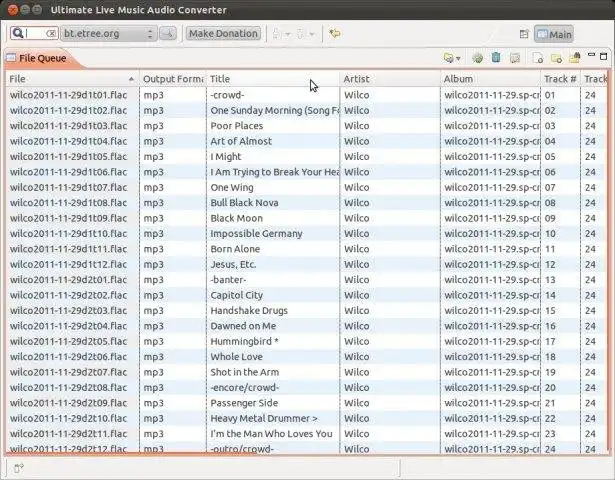Click the edit tags icon next to the trash can

click(x=515, y=58)
